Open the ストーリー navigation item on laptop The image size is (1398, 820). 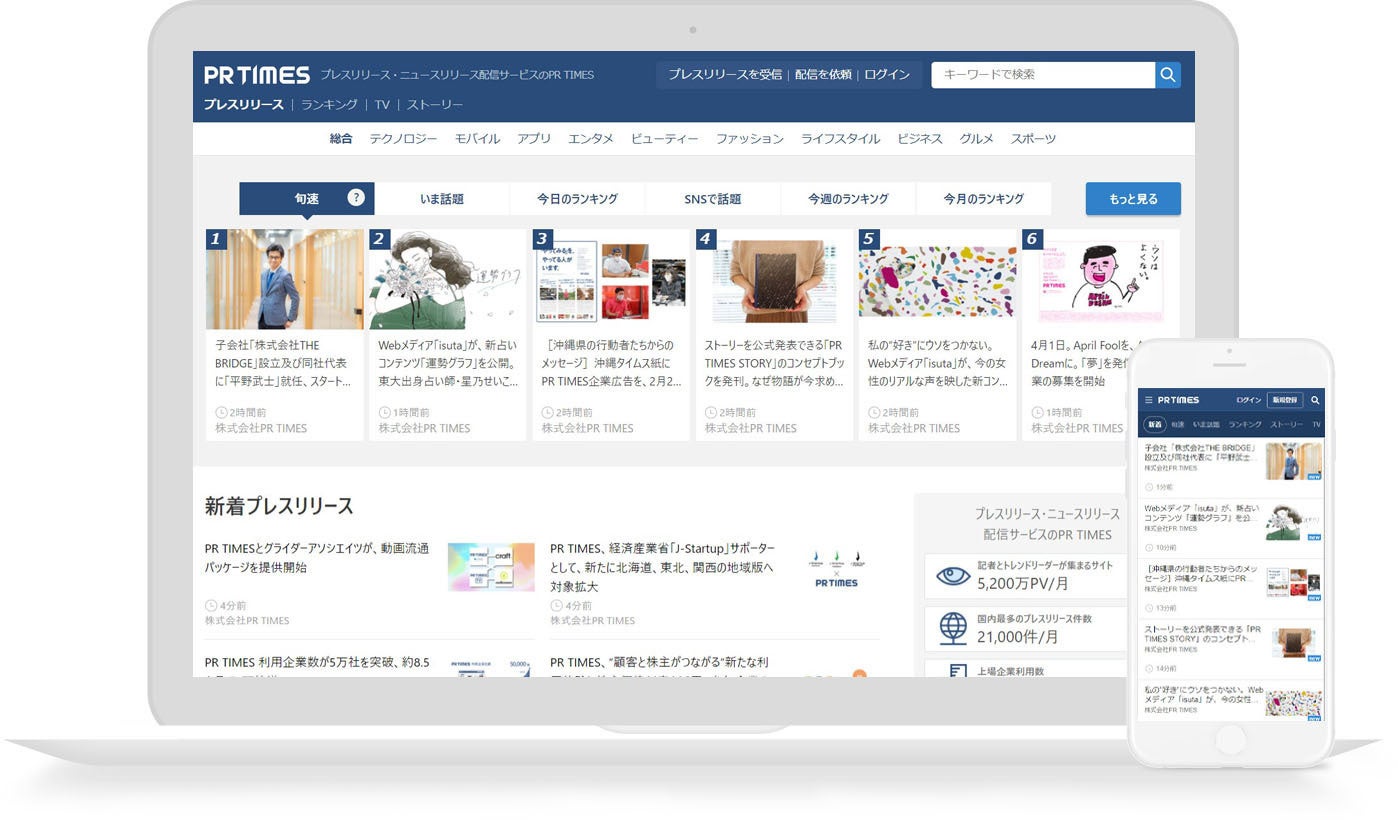pyautogui.click(x=435, y=105)
